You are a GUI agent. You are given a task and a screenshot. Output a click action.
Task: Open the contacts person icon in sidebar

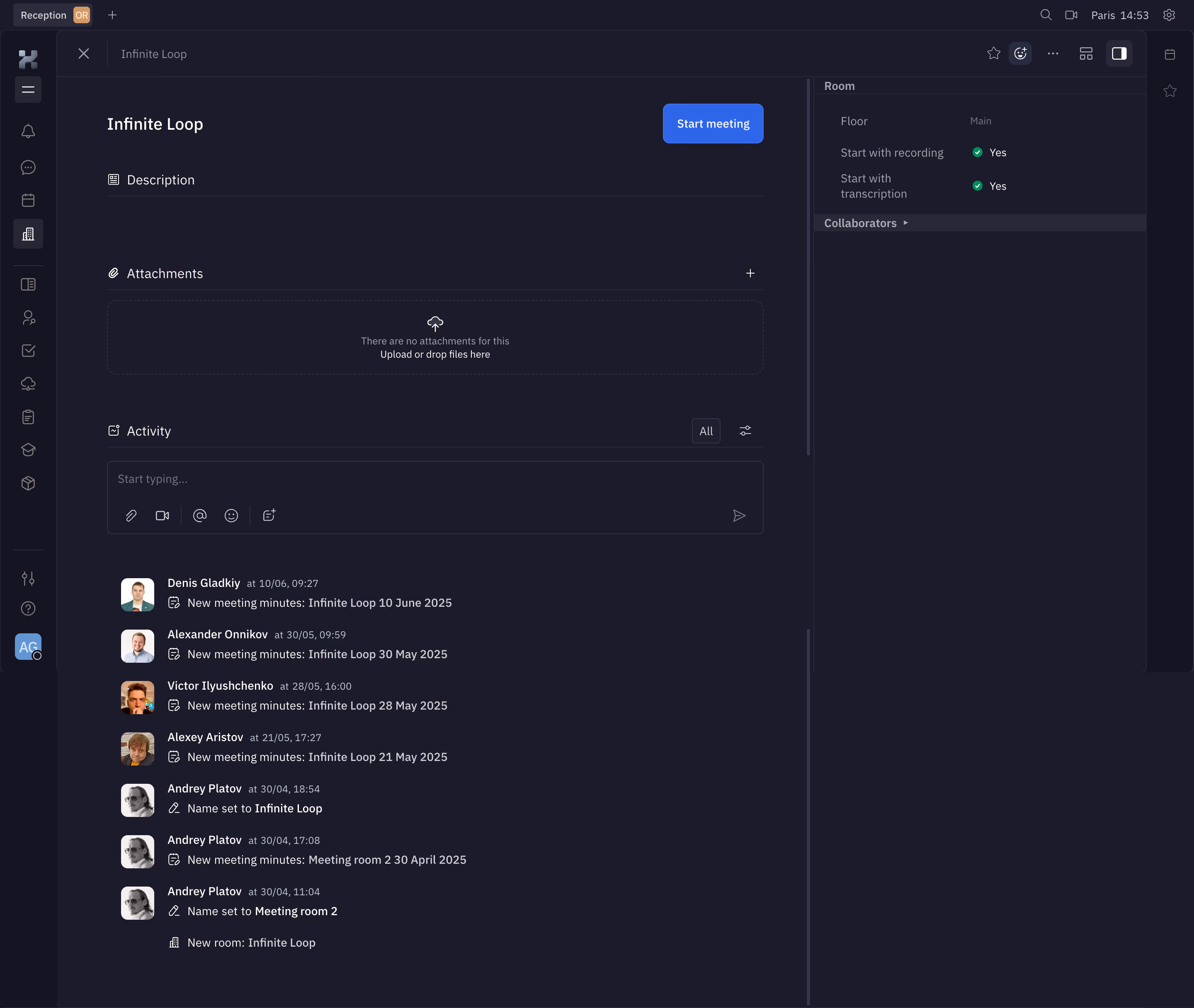(28, 318)
